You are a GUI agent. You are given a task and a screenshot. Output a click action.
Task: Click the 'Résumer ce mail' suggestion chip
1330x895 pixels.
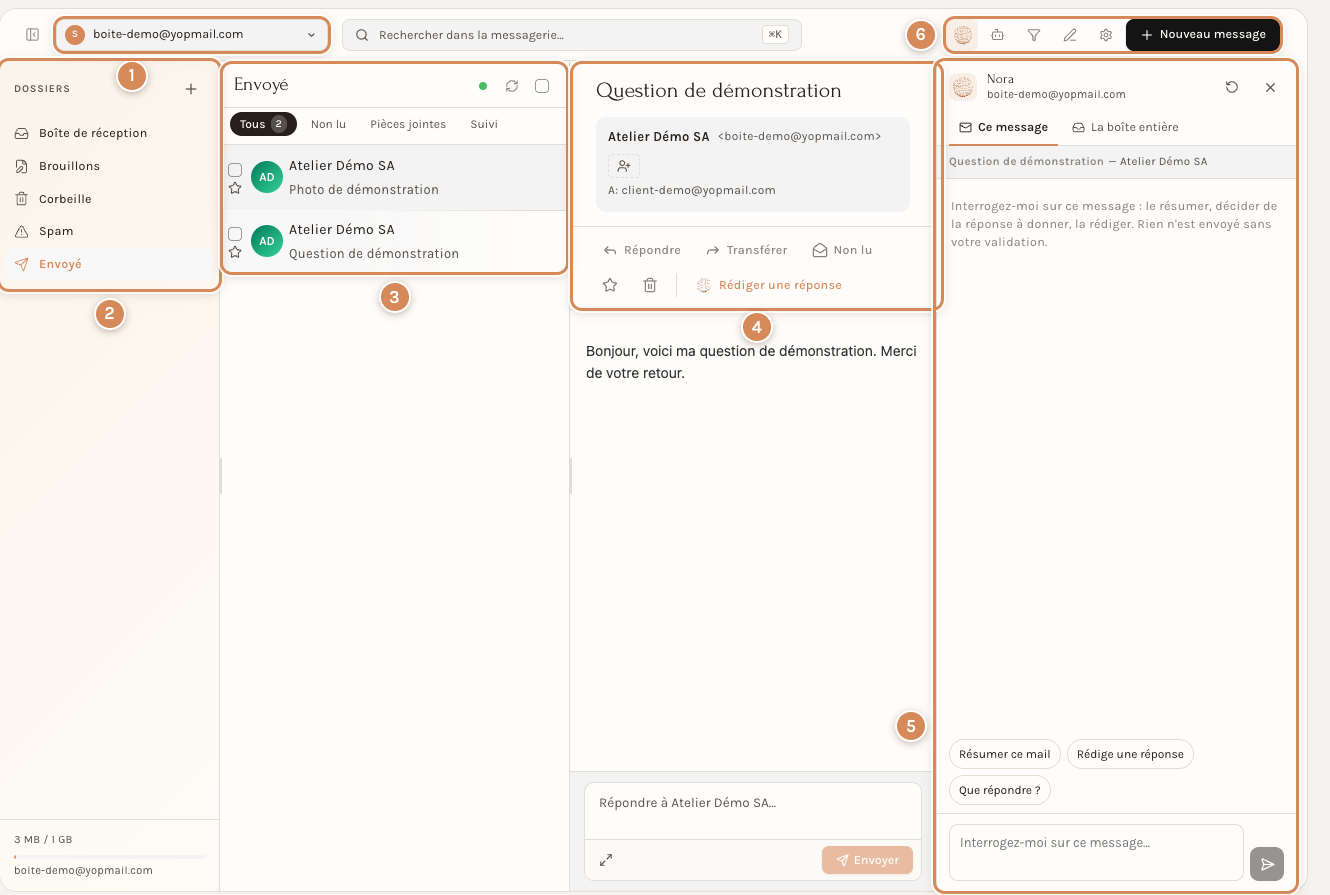pyautogui.click(x=1004, y=754)
